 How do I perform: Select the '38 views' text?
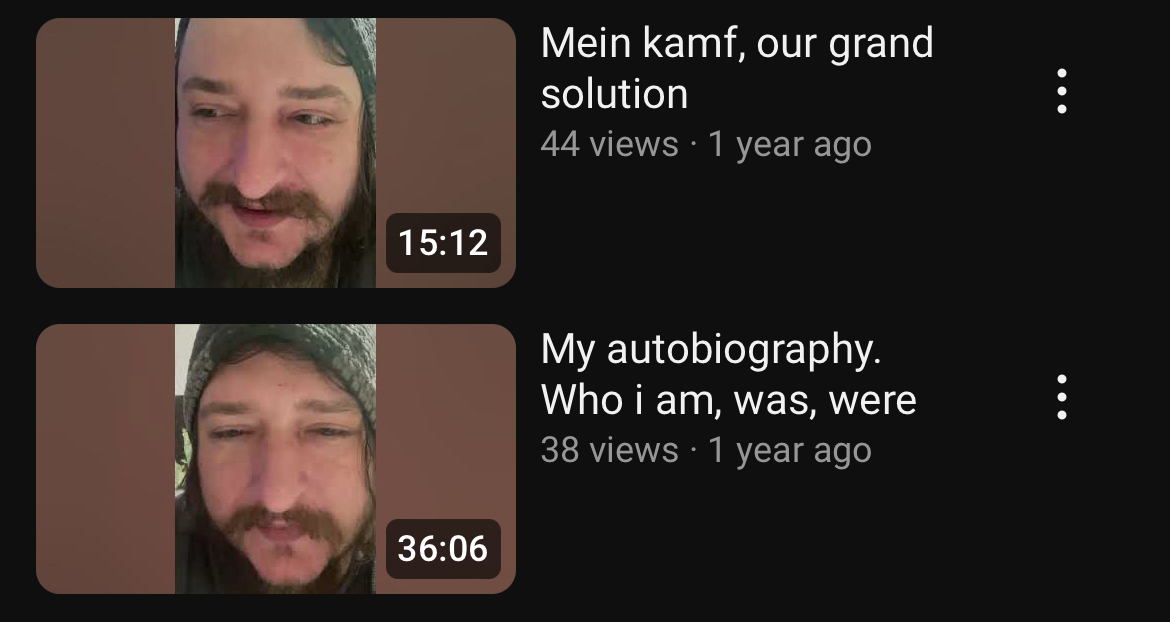609,450
